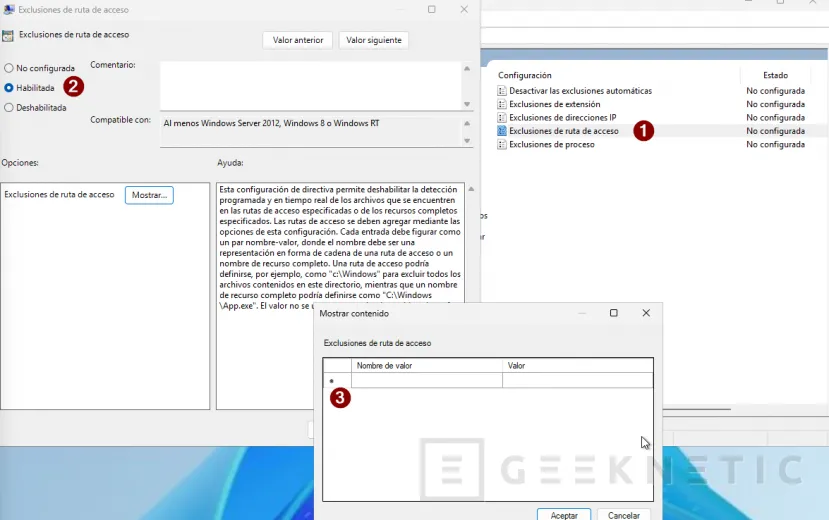Click Cancelar in Mostrar contenido dialog

tap(624, 515)
